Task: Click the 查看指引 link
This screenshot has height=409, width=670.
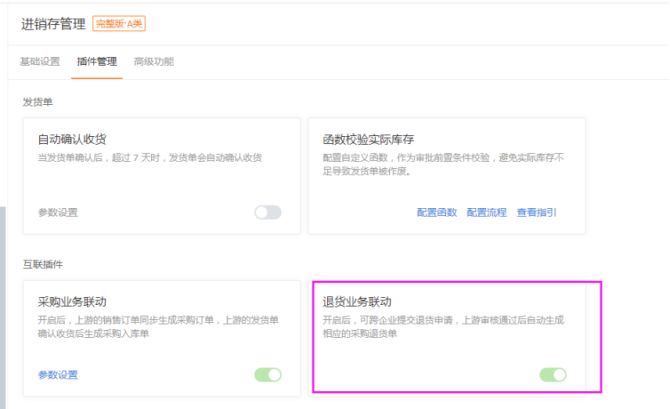Action: click(537, 212)
